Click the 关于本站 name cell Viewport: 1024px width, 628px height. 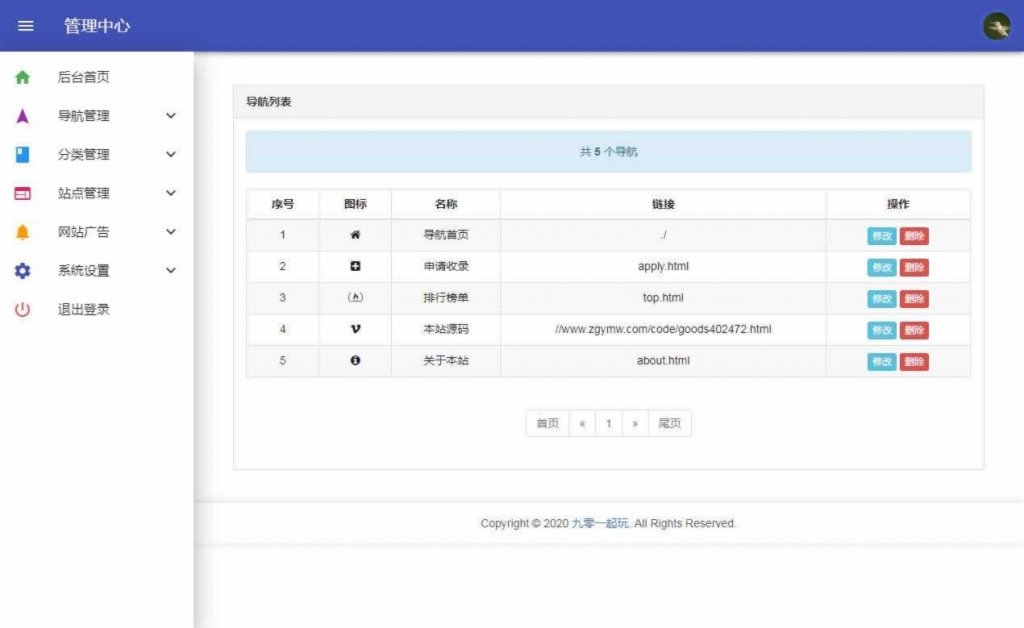[446, 360]
